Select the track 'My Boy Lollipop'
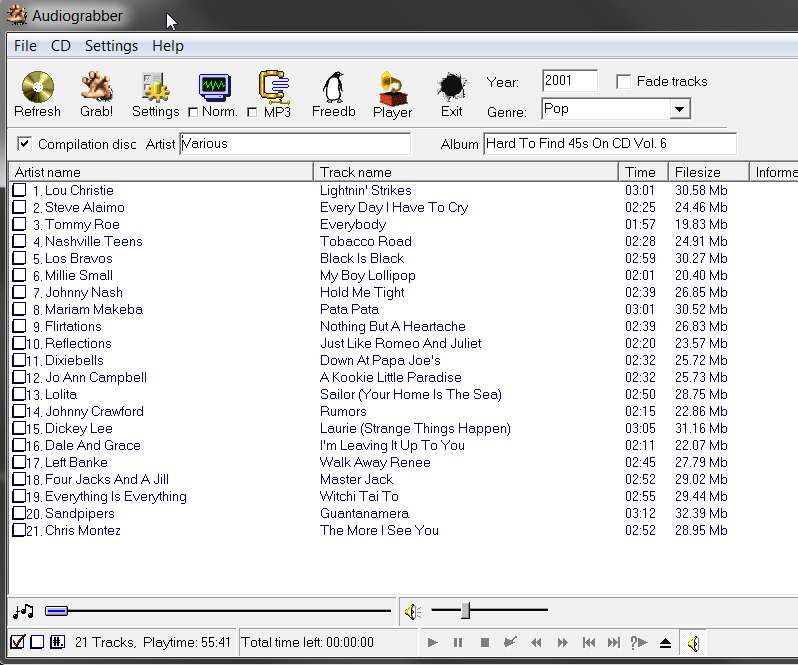This screenshot has height=665, width=798. (x=367, y=275)
